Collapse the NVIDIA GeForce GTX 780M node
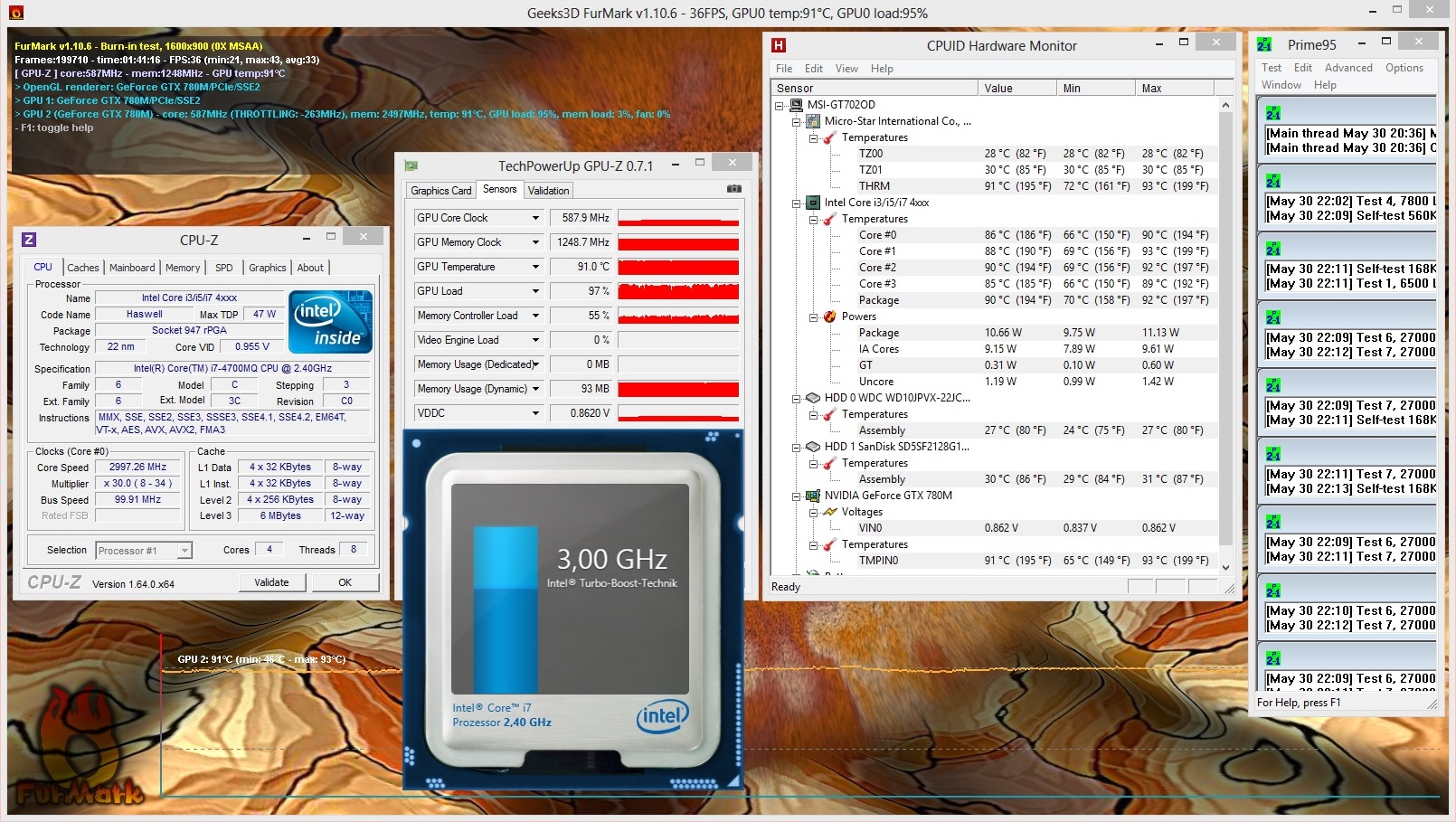This screenshot has height=822, width=1456. (797, 496)
